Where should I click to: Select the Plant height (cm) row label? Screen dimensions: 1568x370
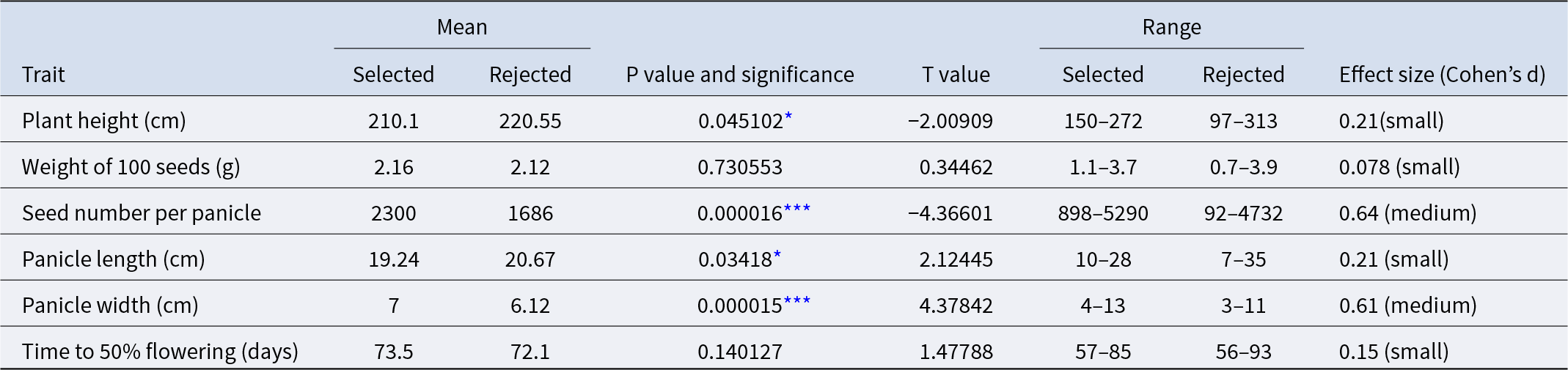[x=103, y=120]
